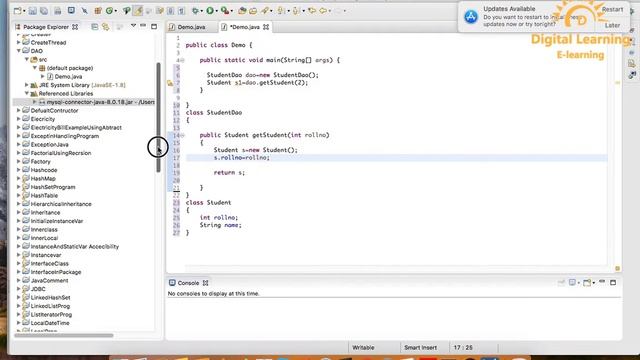The image size is (640, 360).
Task: Click the task list icon on right trim
Action: coord(632,64)
